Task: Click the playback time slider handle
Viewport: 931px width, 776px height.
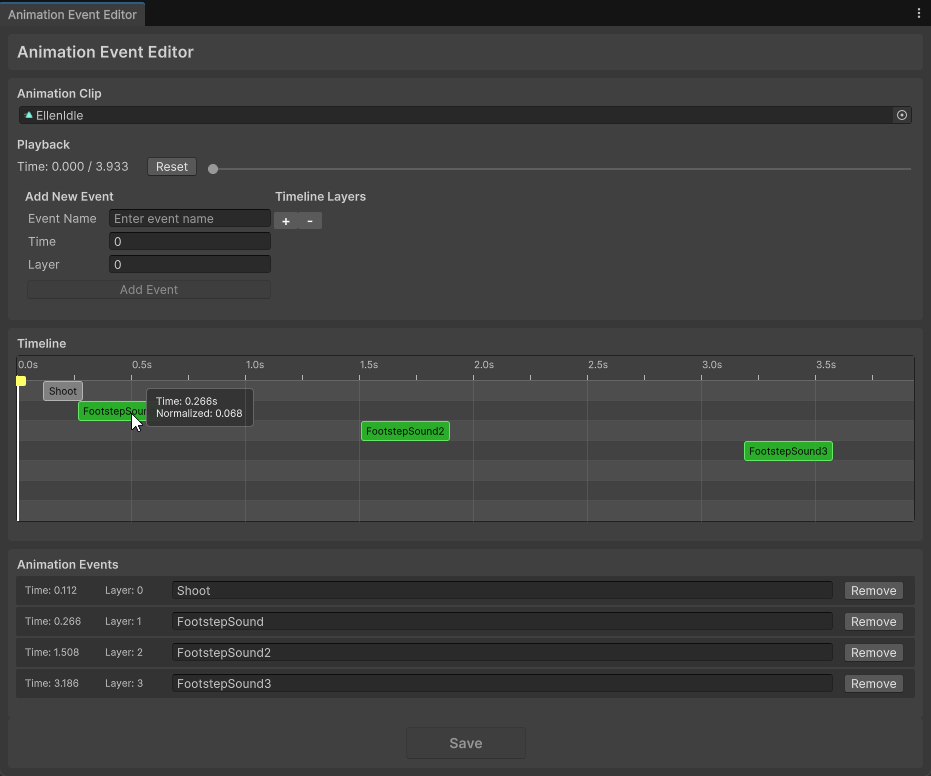Action: click(x=212, y=167)
